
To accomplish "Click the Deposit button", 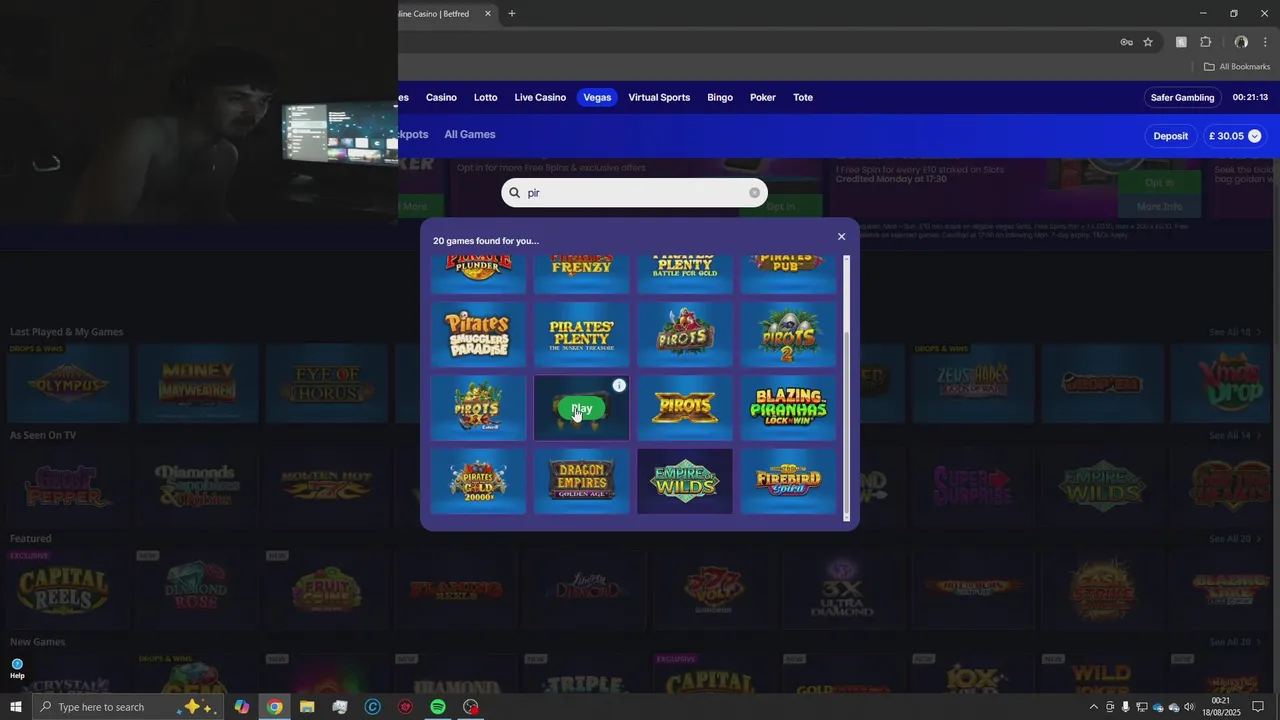I will pyautogui.click(x=1170, y=136).
